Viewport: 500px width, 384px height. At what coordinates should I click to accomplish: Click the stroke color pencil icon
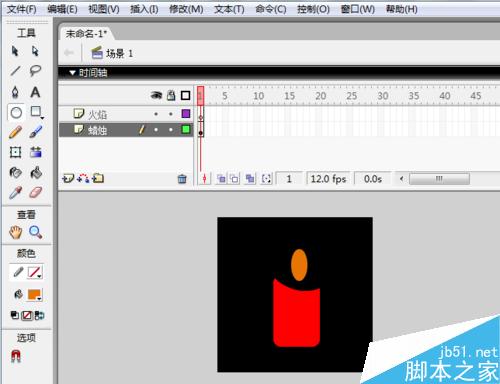[x=18, y=272]
